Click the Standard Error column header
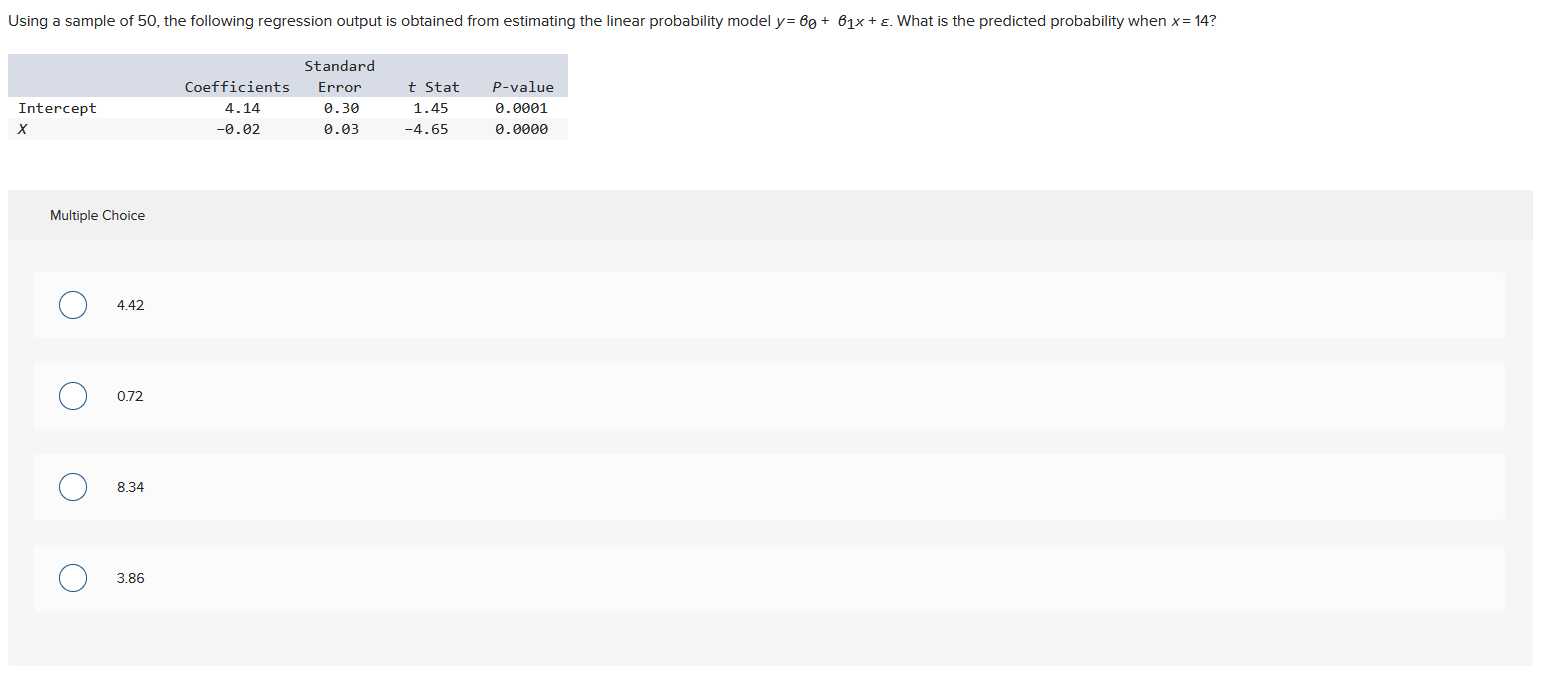This screenshot has height=685, width=1562. pos(339,76)
